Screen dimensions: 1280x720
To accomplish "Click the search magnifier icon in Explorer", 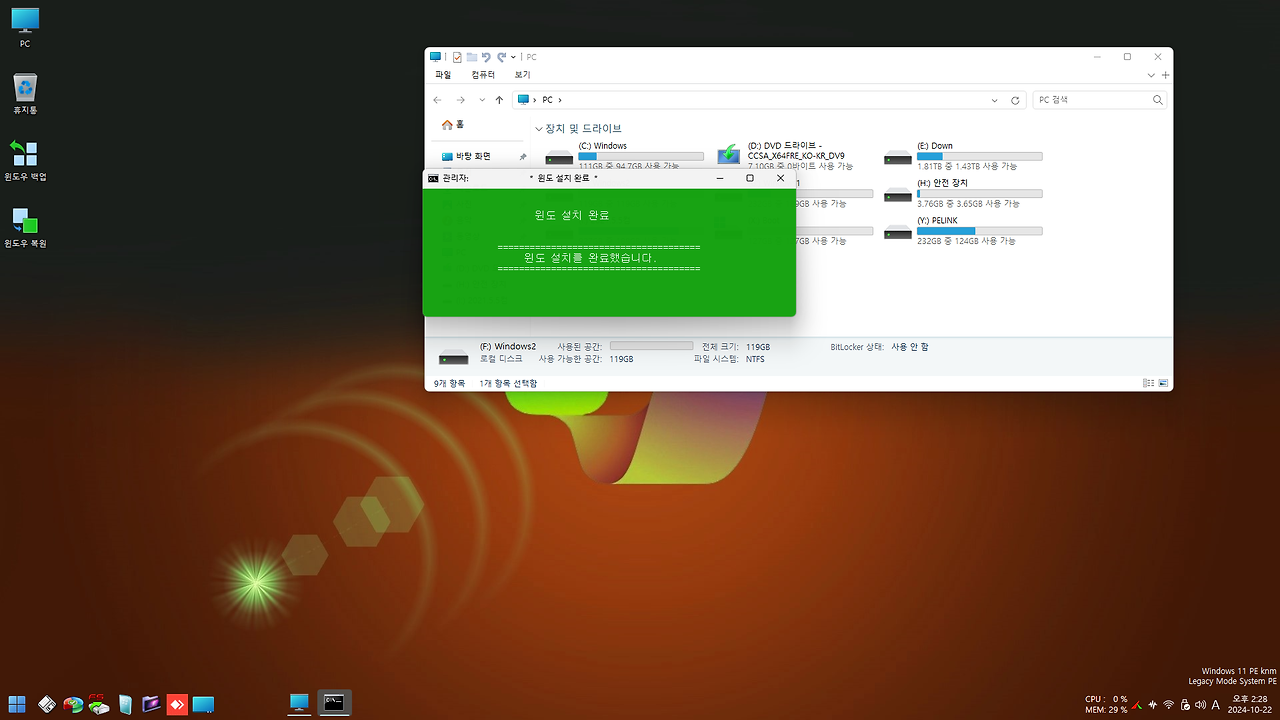I will (x=1158, y=100).
